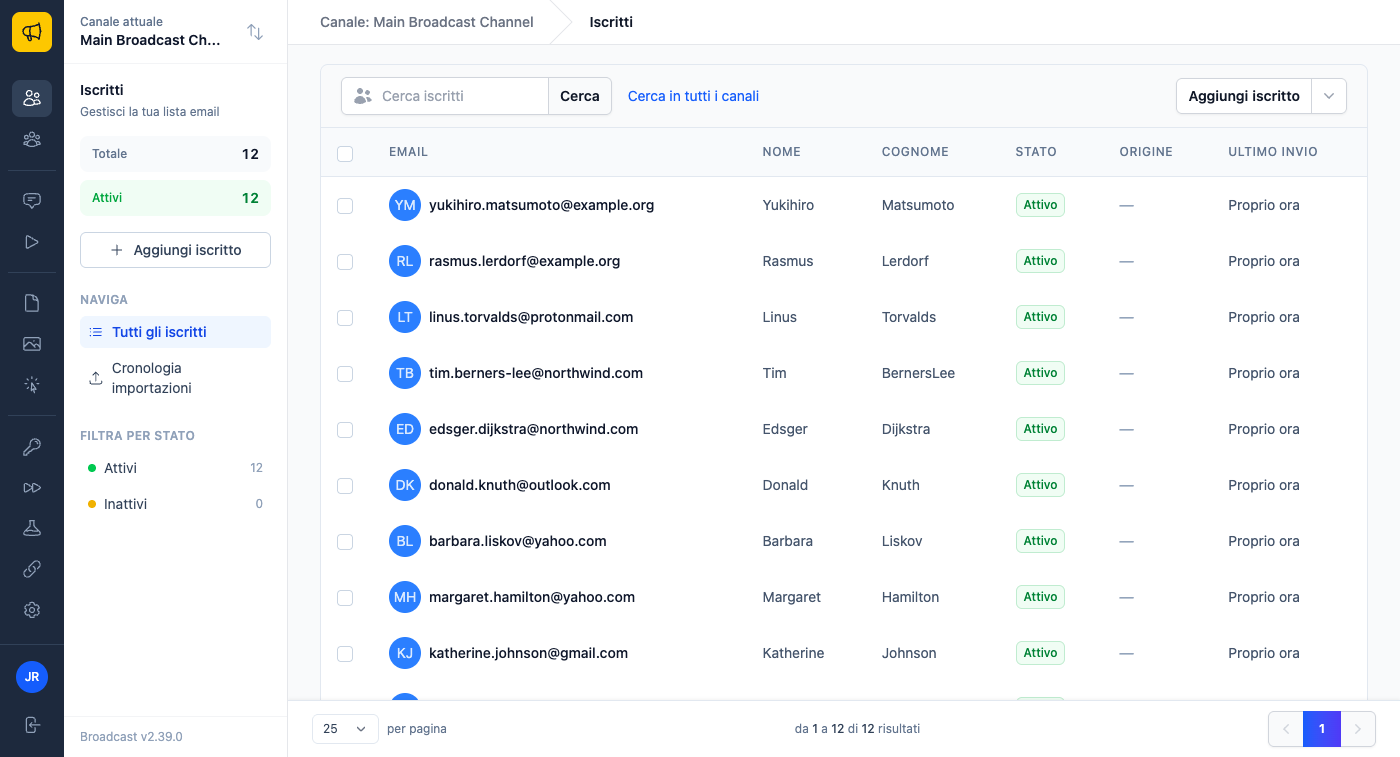The image size is (1400, 757).
Task: Click the sidebar Aggiungi iscritto button with the plus sign
Action: (x=175, y=250)
